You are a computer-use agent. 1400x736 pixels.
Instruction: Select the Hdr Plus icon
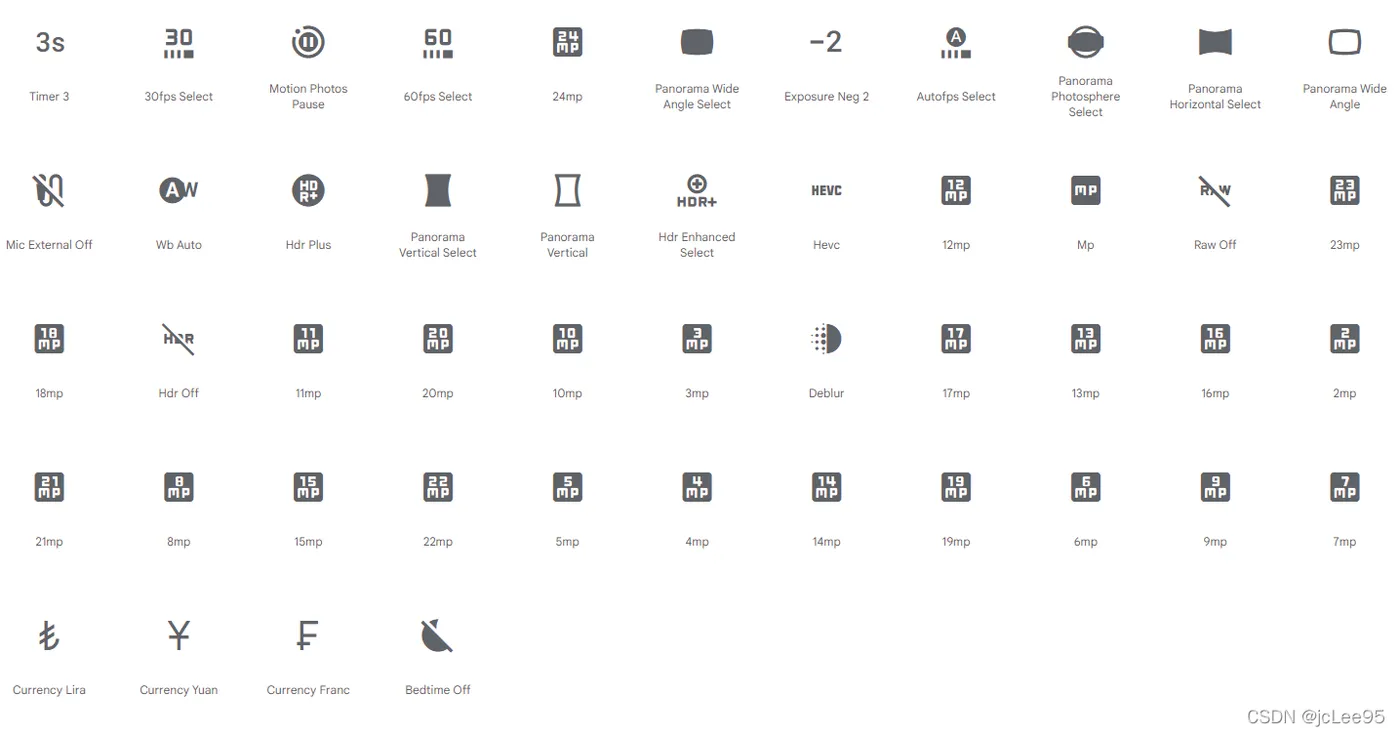coord(308,190)
